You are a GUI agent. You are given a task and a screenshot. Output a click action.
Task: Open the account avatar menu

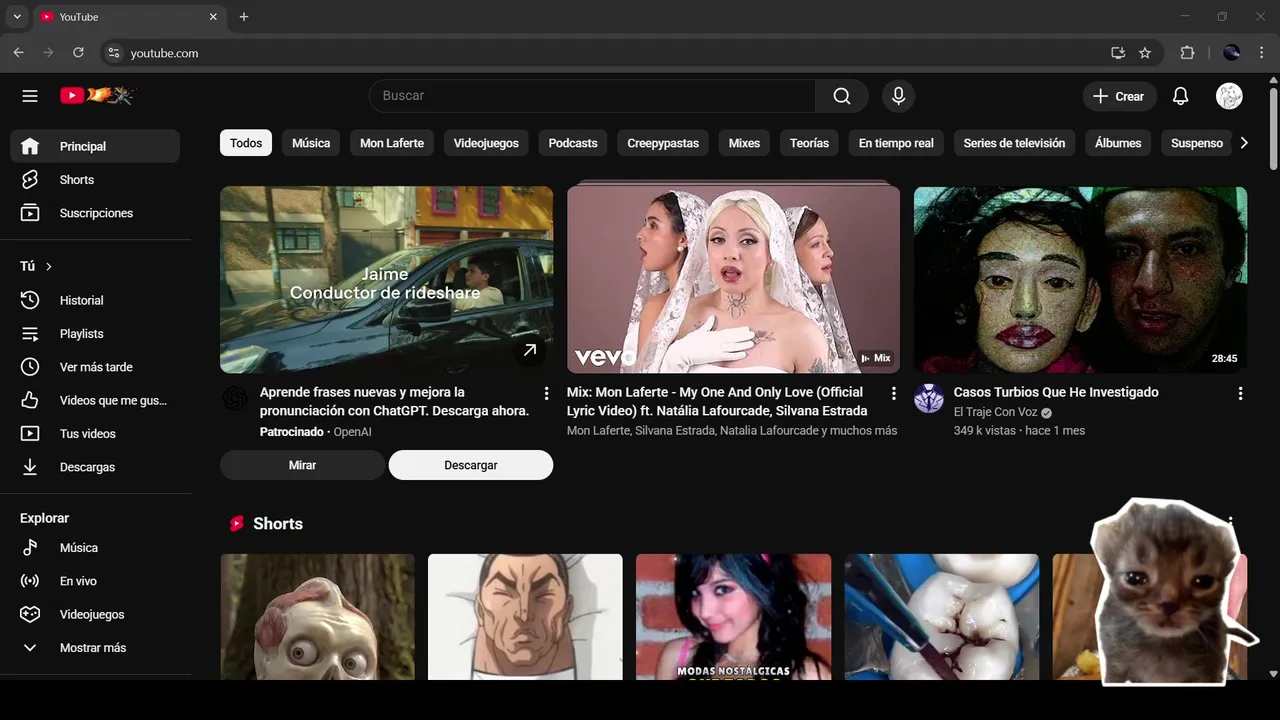click(x=1229, y=96)
